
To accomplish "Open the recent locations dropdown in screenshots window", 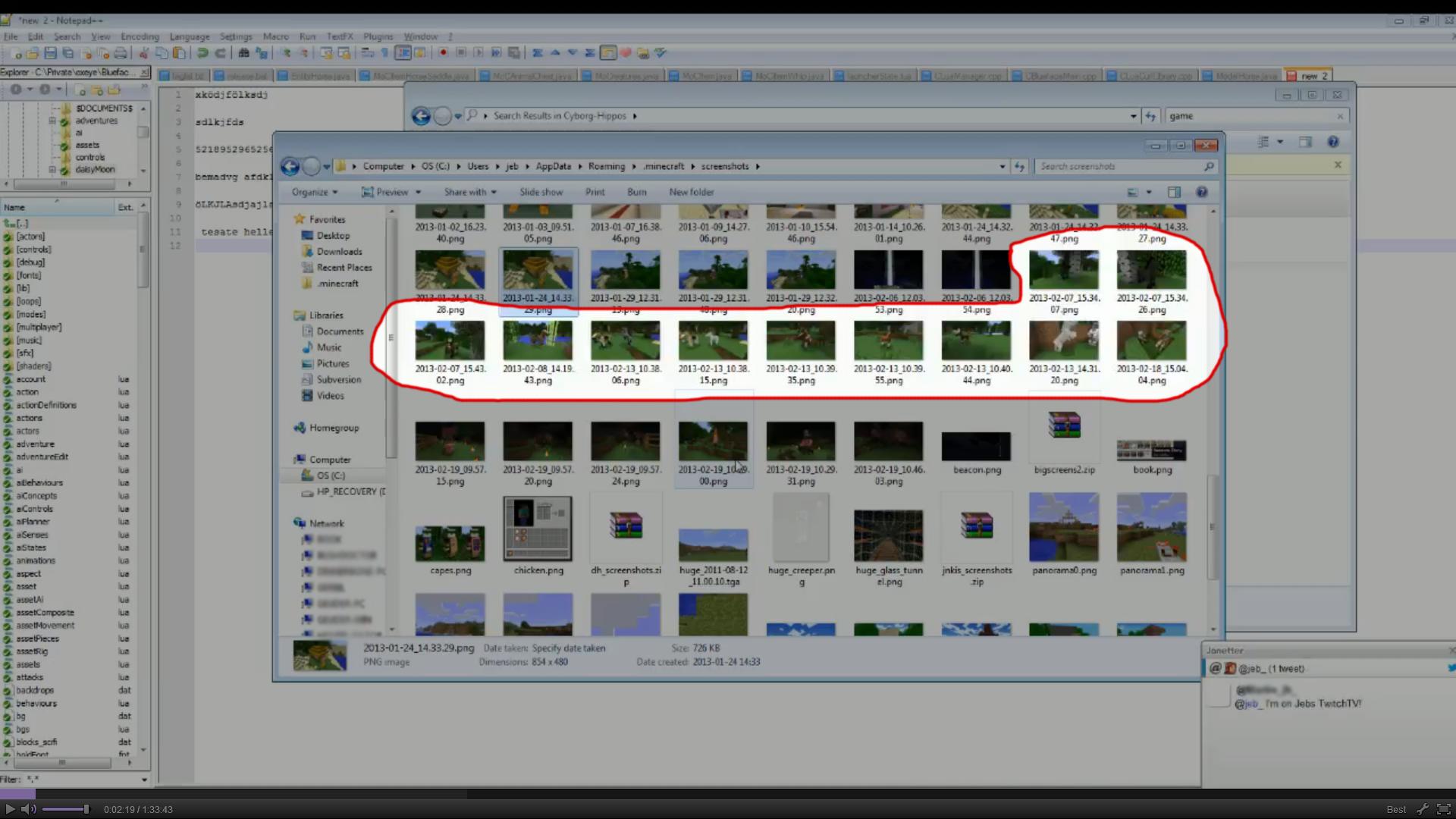I will [x=326, y=166].
